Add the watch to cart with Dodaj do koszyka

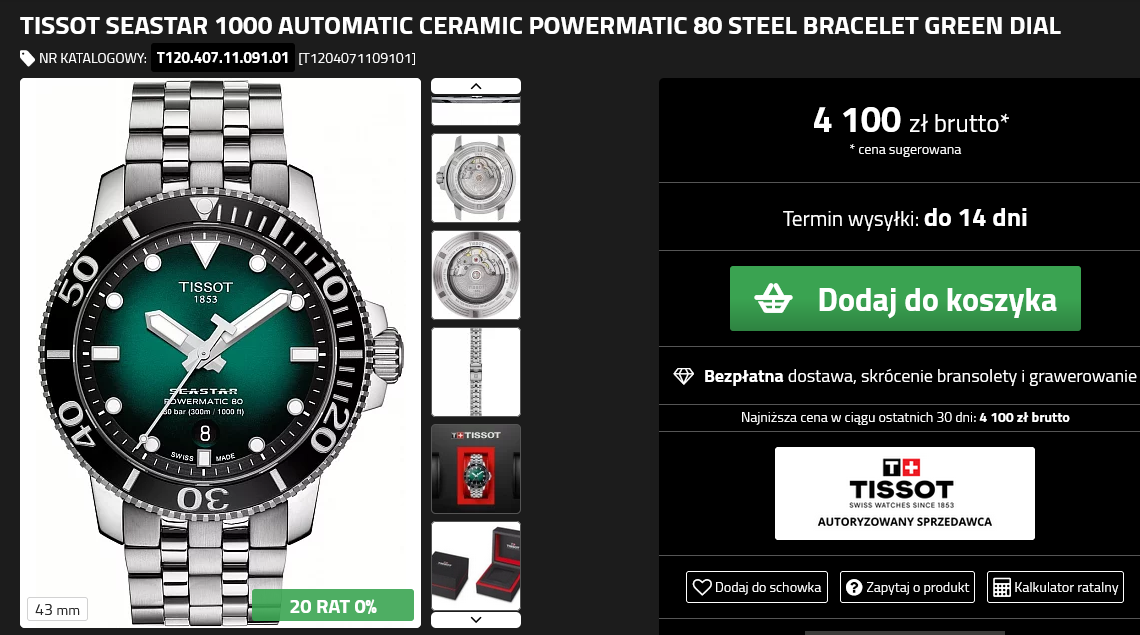point(905,299)
